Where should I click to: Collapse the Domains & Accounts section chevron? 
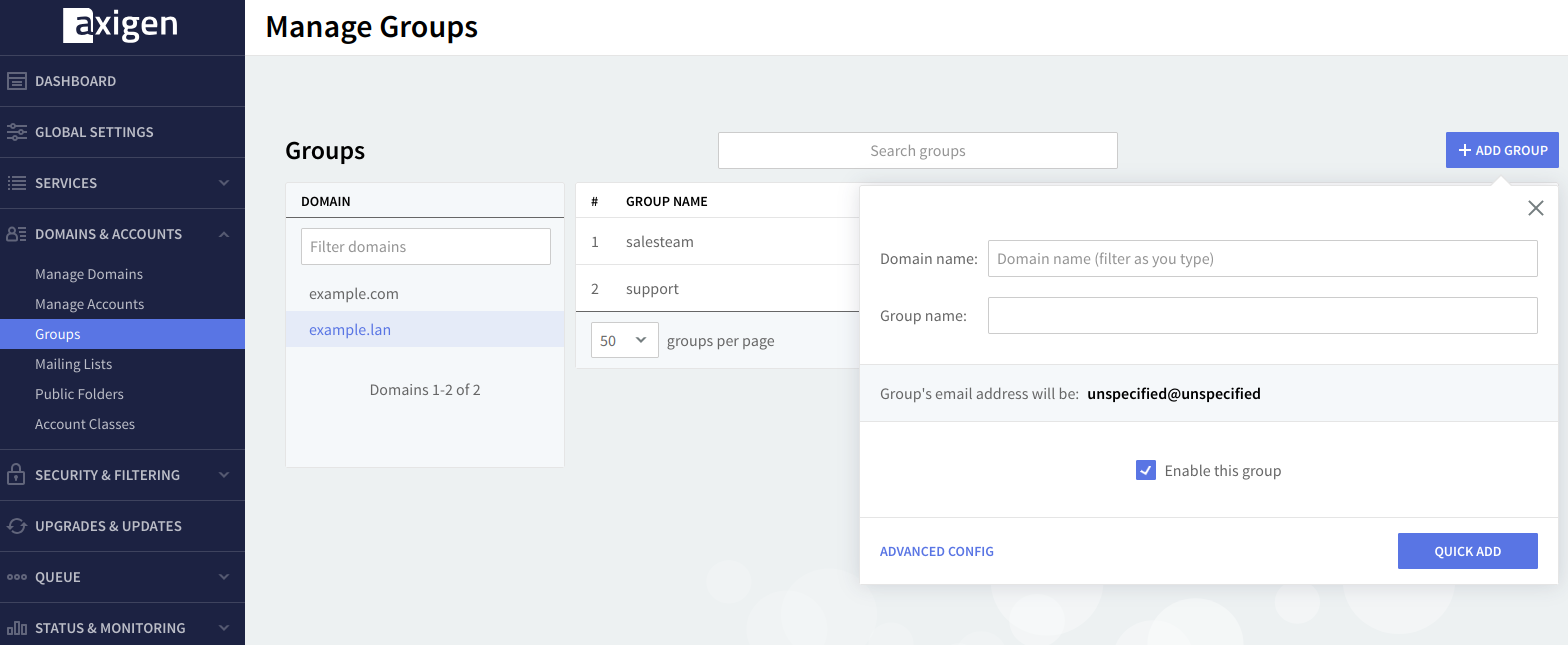pyautogui.click(x=224, y=234)
